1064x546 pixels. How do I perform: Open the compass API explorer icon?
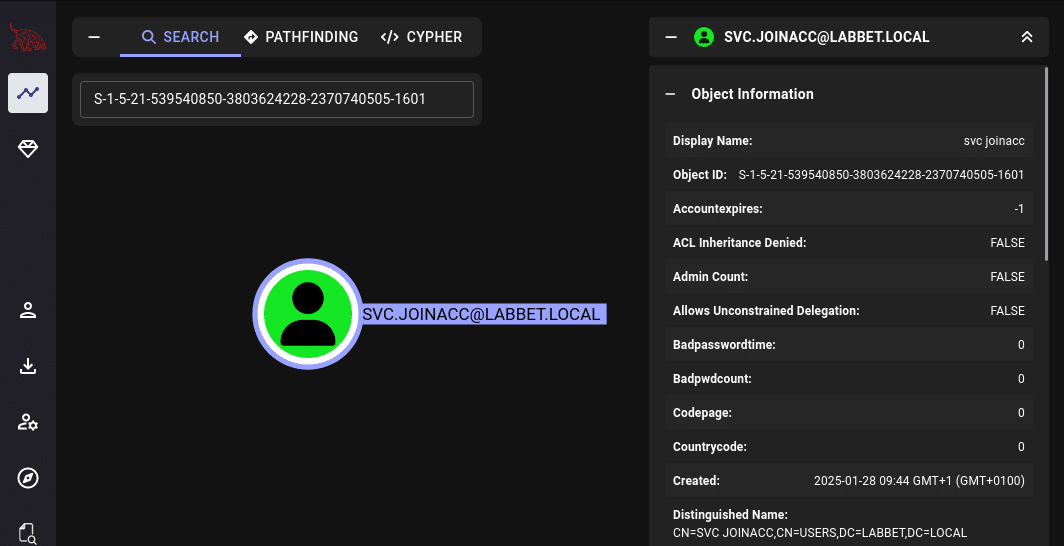pos(28,478)
